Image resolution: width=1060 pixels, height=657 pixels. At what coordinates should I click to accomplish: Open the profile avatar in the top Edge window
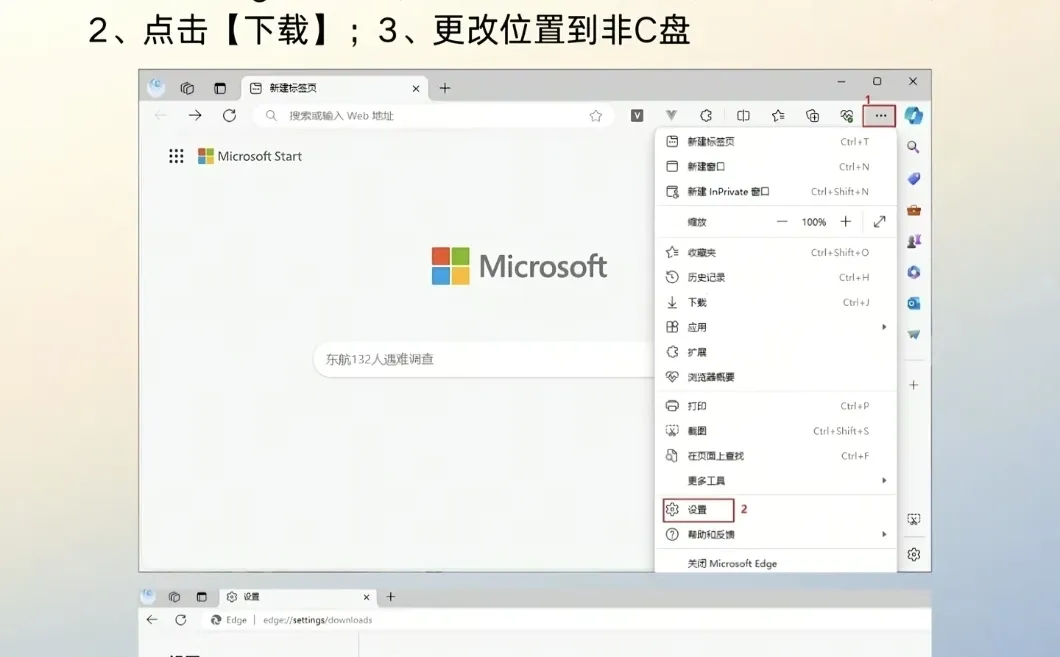(156, 87)
